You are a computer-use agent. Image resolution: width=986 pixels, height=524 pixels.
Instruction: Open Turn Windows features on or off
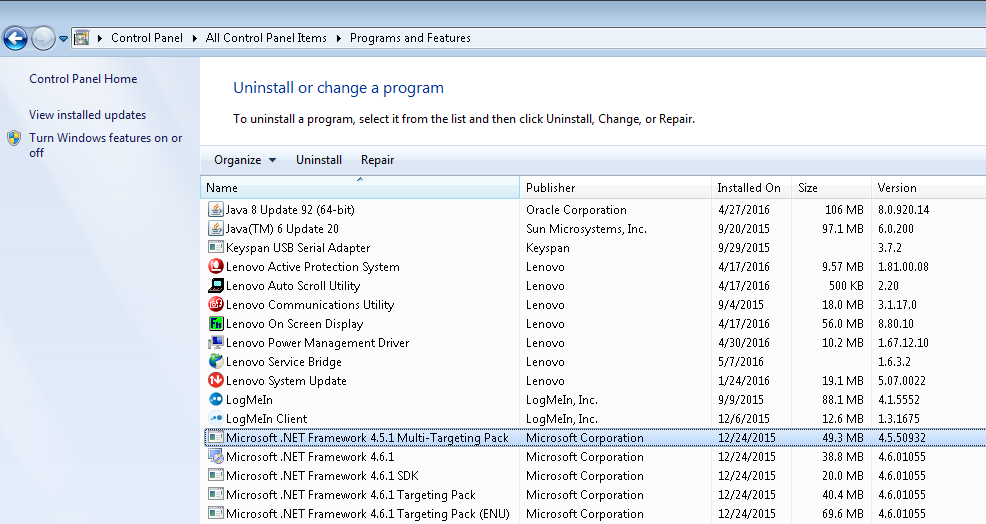(106, 145)
